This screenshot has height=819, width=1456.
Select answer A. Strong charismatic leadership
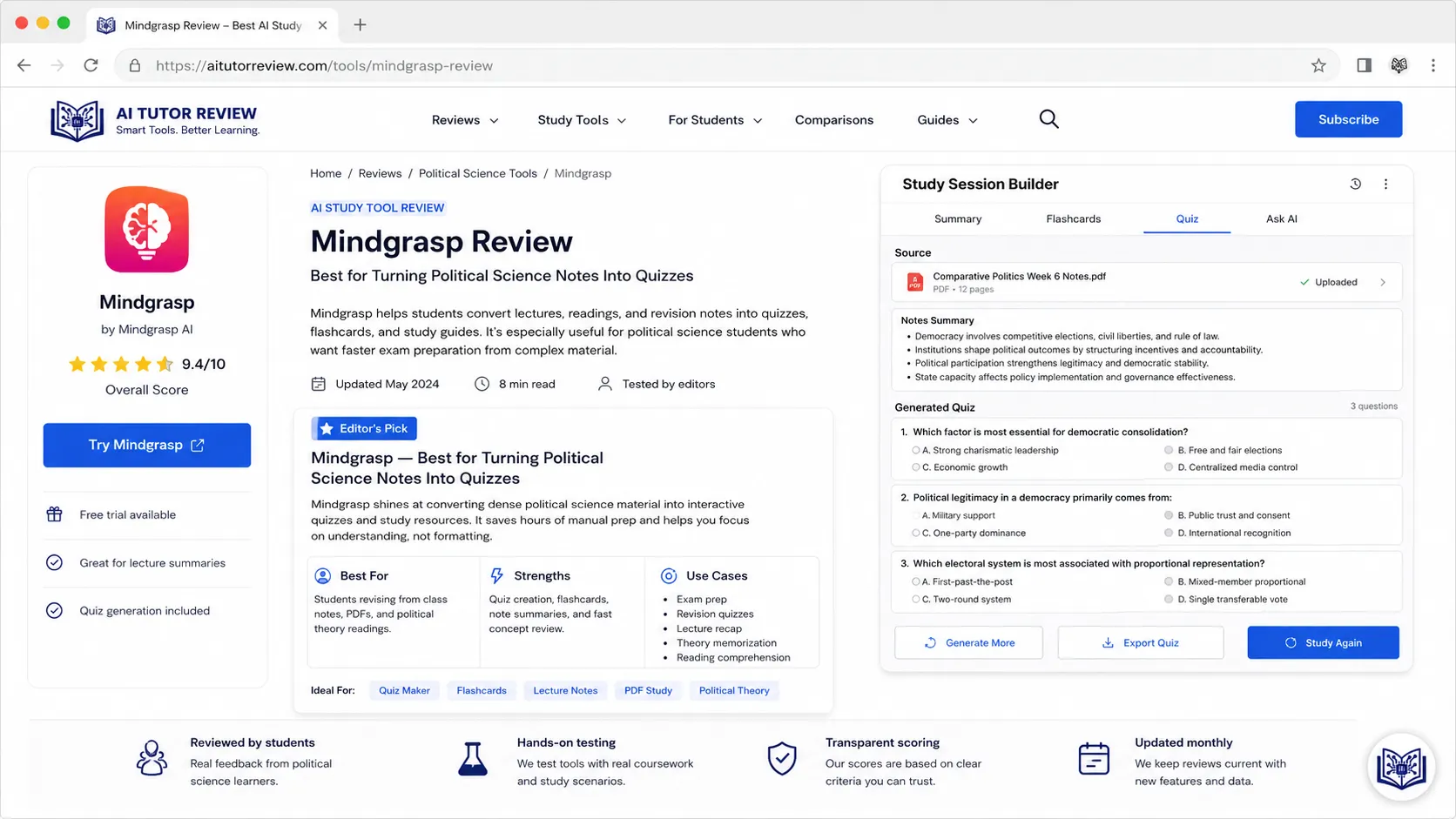pos(985,450)
